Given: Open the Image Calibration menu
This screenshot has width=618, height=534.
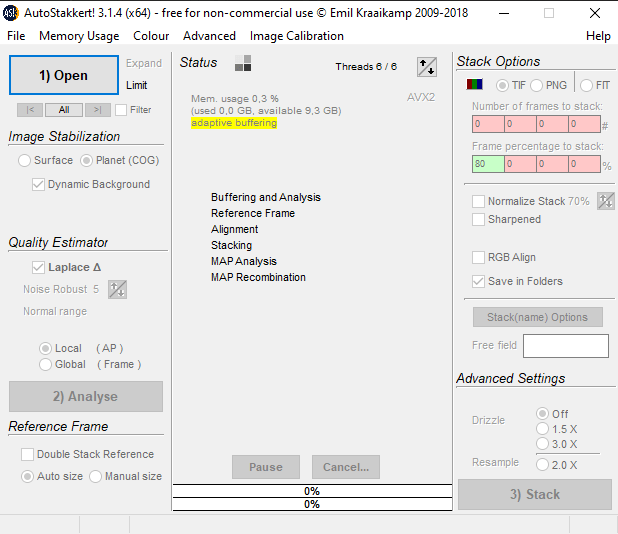Looking at the screenshot, I should 296,36.
